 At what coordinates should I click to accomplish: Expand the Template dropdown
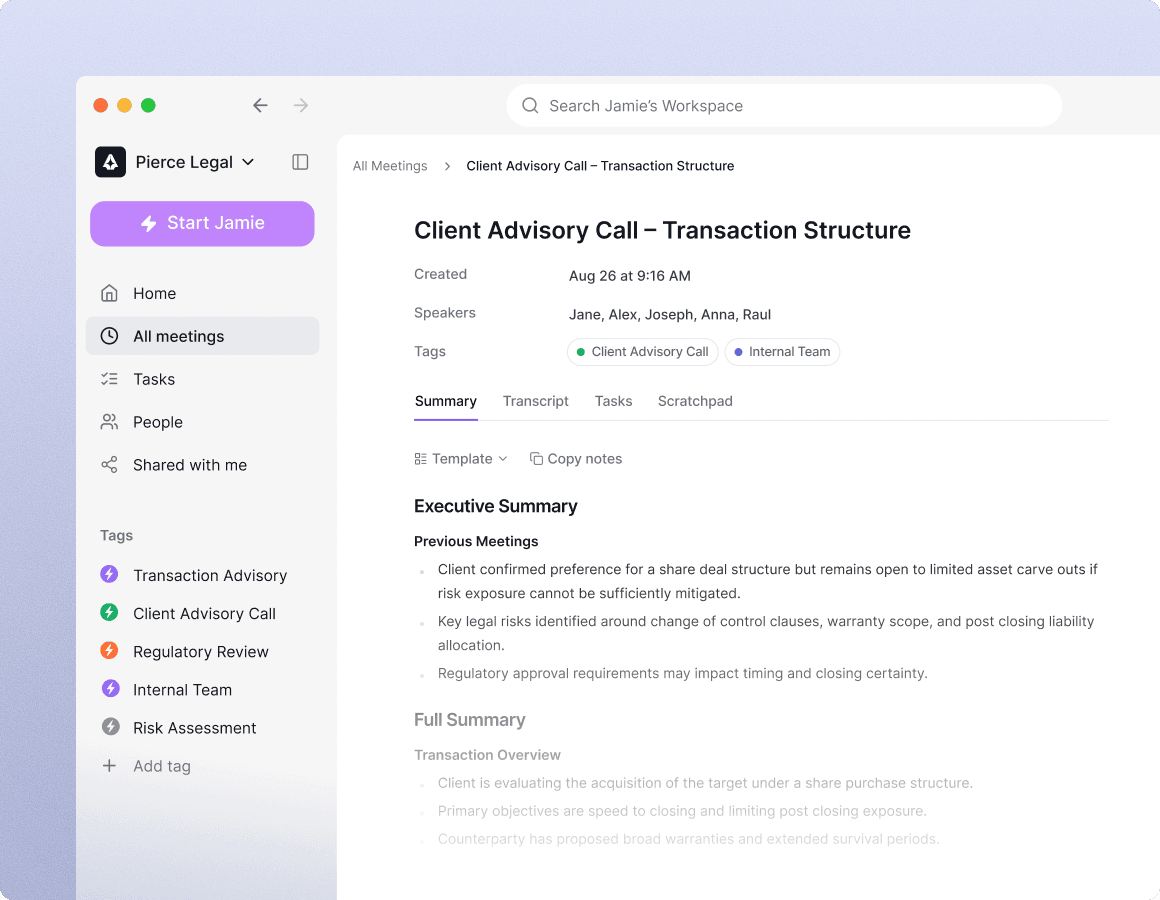click(461, 459)
